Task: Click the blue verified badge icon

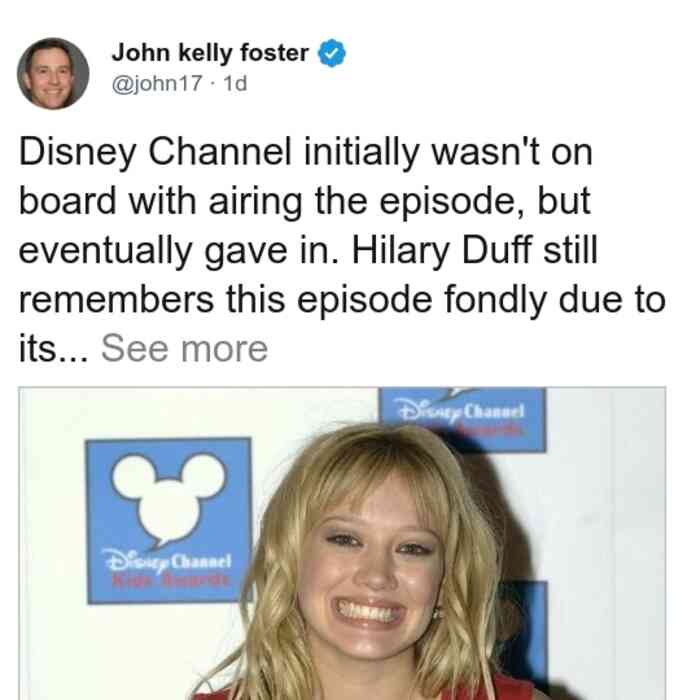Action: (x=332, y=53)
